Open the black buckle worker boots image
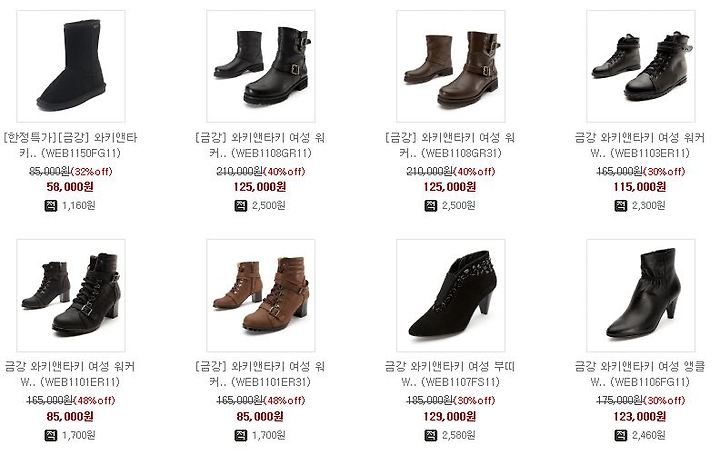The height and width of the screenshot is (455, 720). [x=261, y=66]
